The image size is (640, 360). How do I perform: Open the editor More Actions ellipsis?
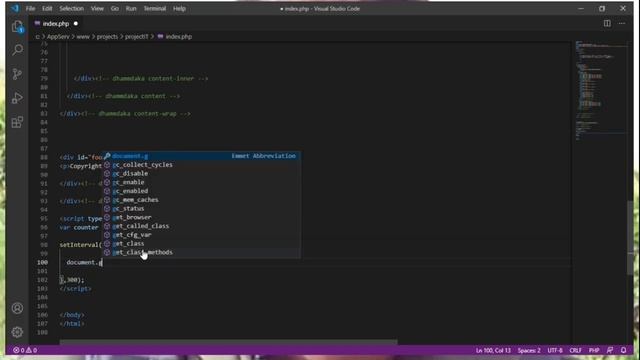622,24
